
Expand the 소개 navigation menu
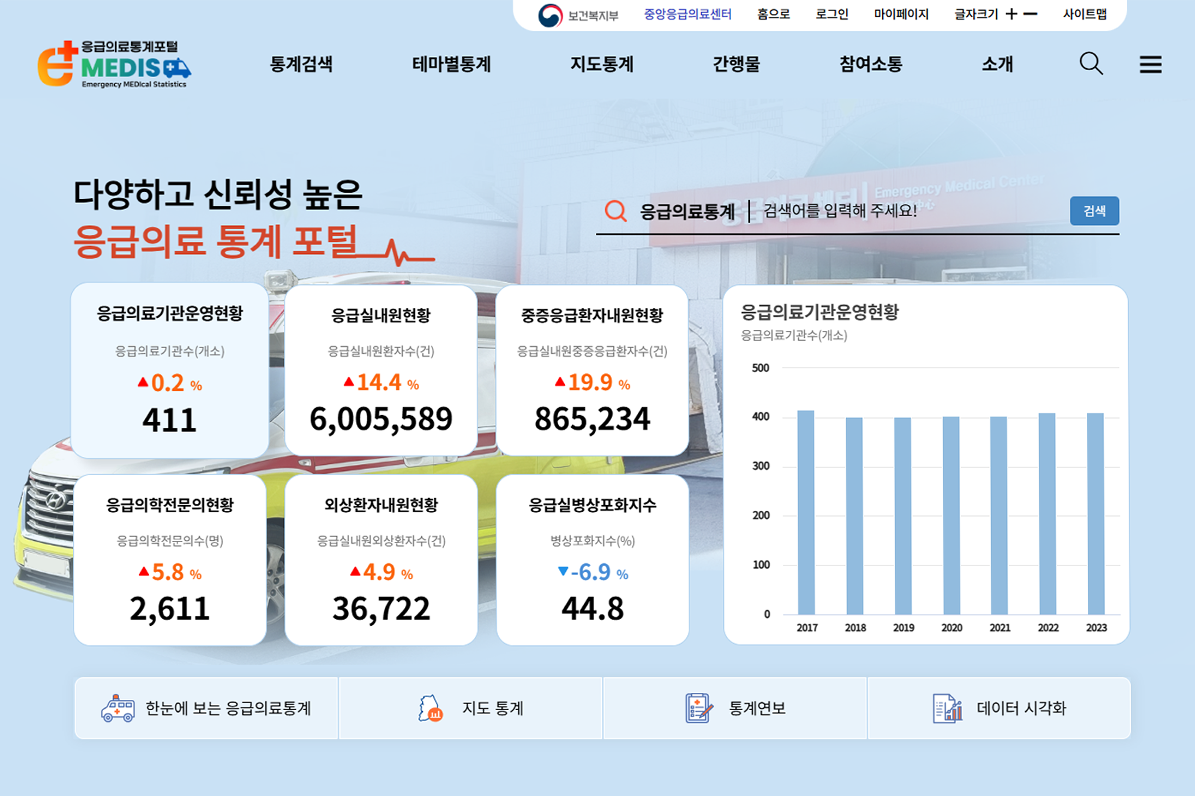coord(997,64)
